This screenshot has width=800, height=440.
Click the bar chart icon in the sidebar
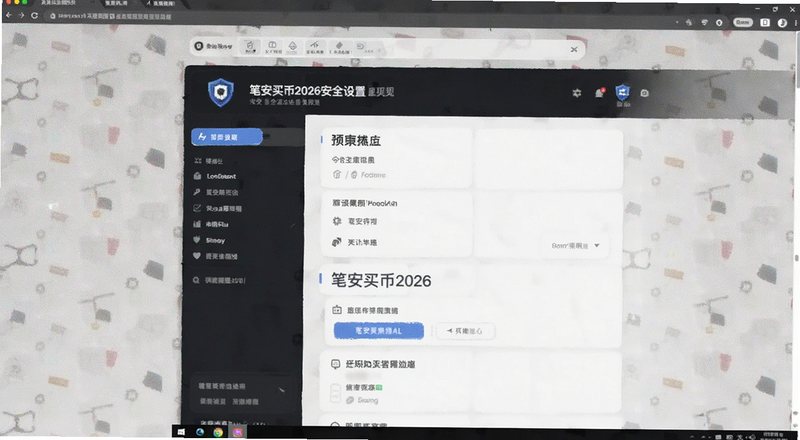pos(197,224)
